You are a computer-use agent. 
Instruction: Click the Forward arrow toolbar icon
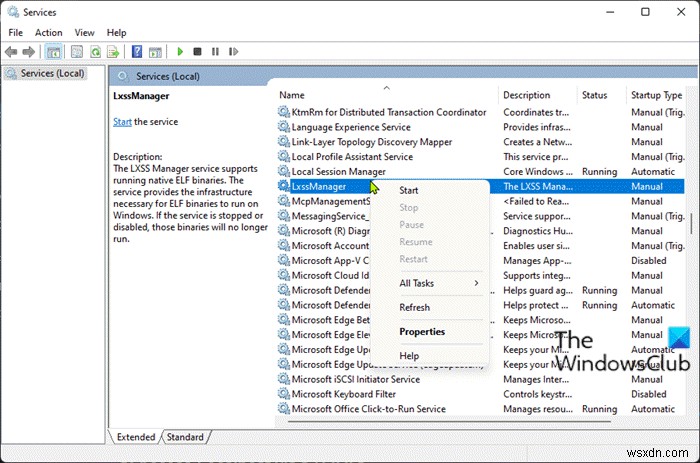[x=27, y=51]
